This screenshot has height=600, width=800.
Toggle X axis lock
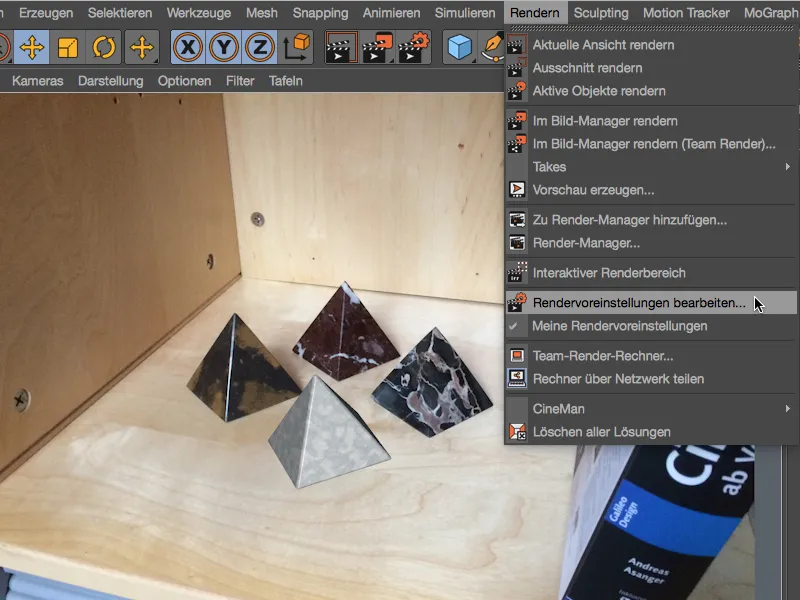point(188,47)
